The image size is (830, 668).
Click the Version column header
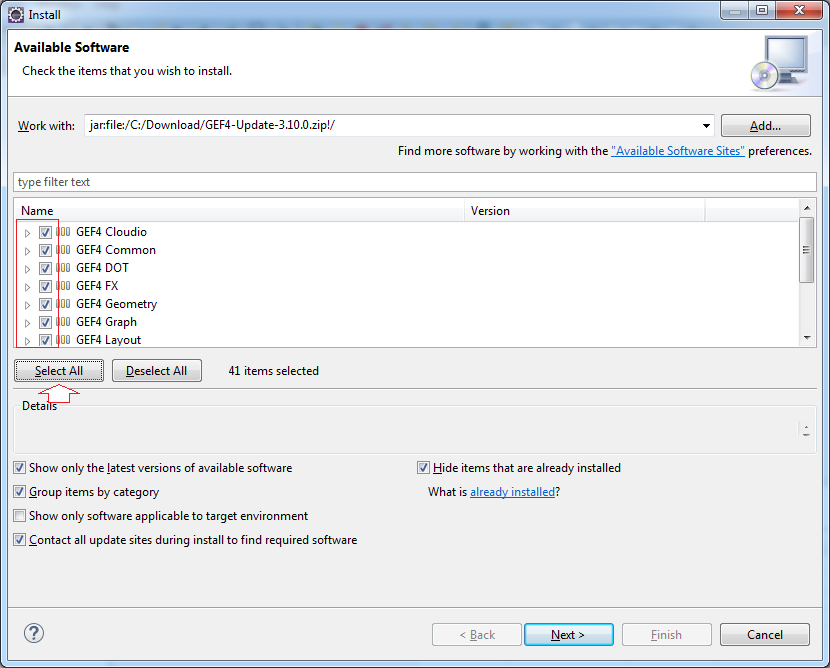pos(584,211)
